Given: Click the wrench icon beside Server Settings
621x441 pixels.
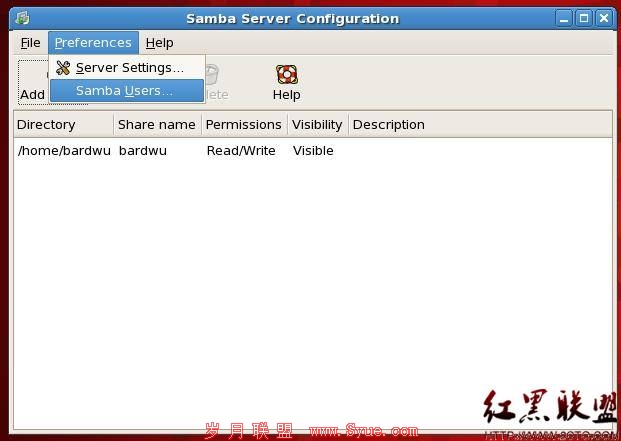Looking at the screenshot, I should [x=63, y=68].
